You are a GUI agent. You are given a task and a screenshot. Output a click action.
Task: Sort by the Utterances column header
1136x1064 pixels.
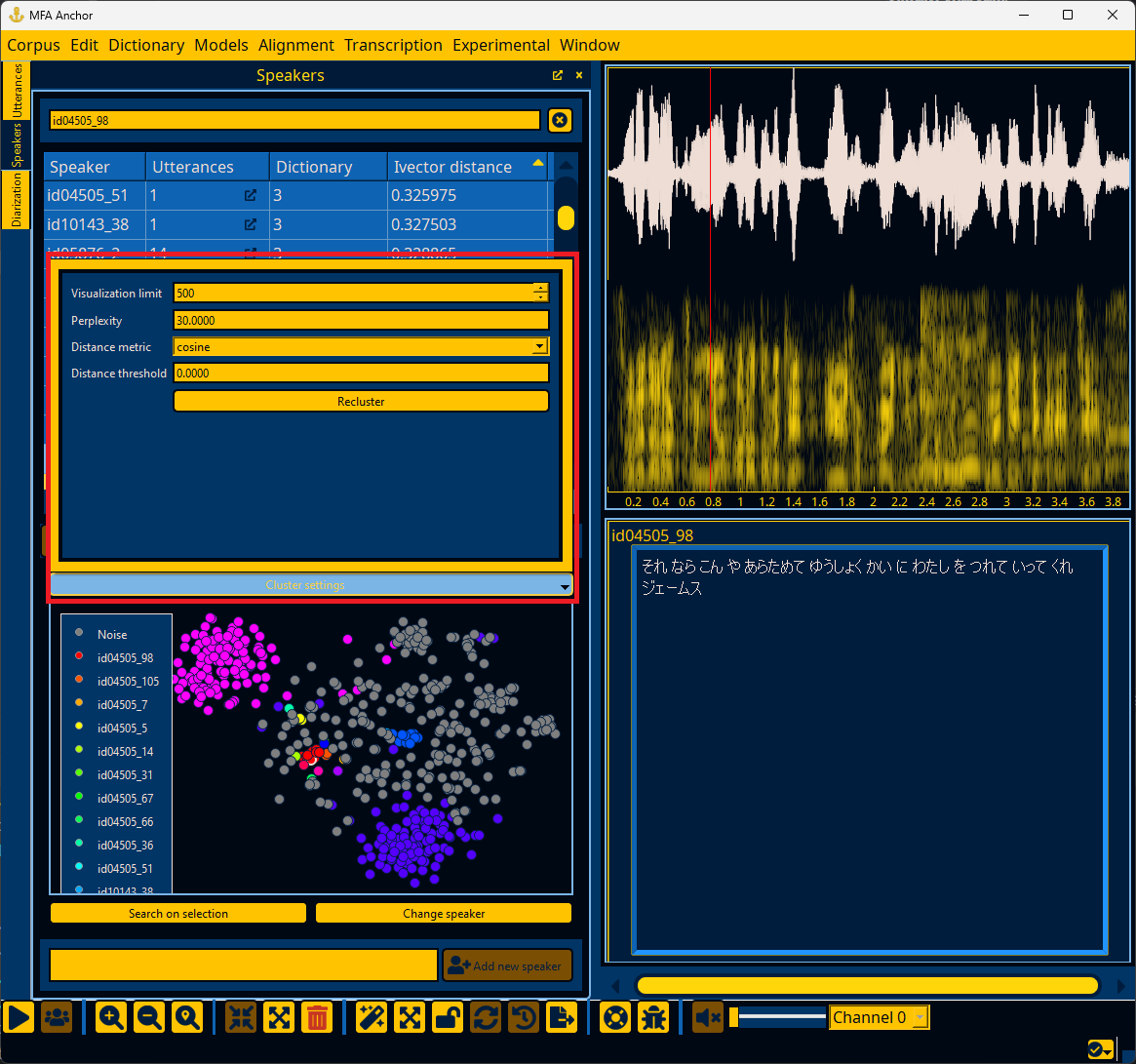pyautogui.click(x=208, y=167)
